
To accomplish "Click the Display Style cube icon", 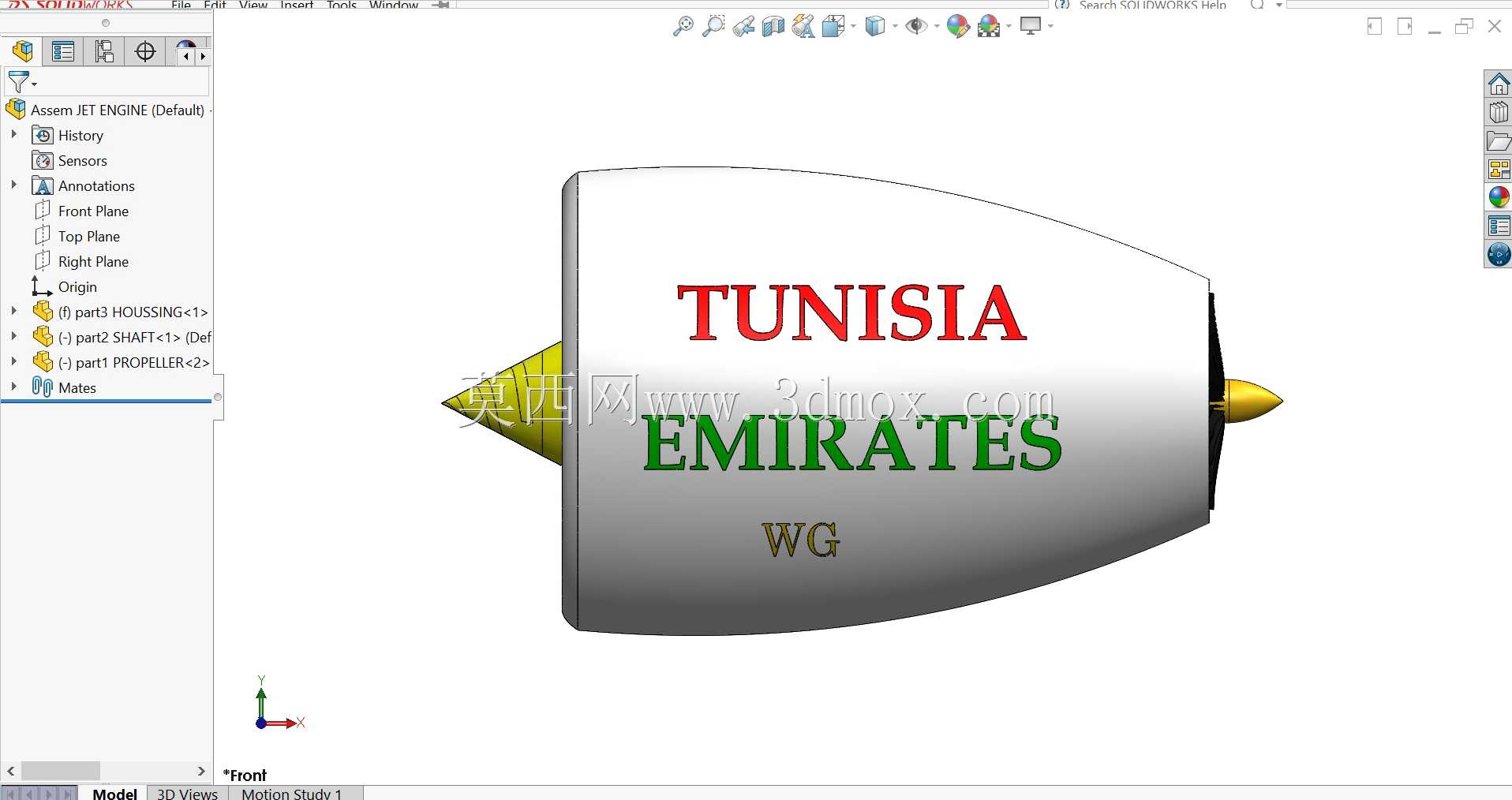I will click(874, 26).
